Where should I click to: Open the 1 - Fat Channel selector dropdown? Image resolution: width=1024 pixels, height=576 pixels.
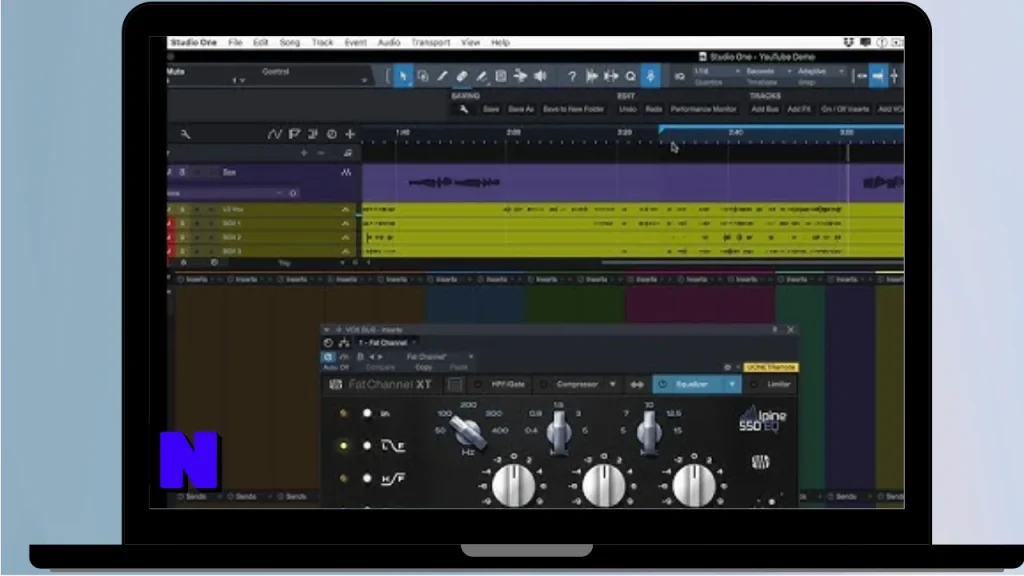387,343
